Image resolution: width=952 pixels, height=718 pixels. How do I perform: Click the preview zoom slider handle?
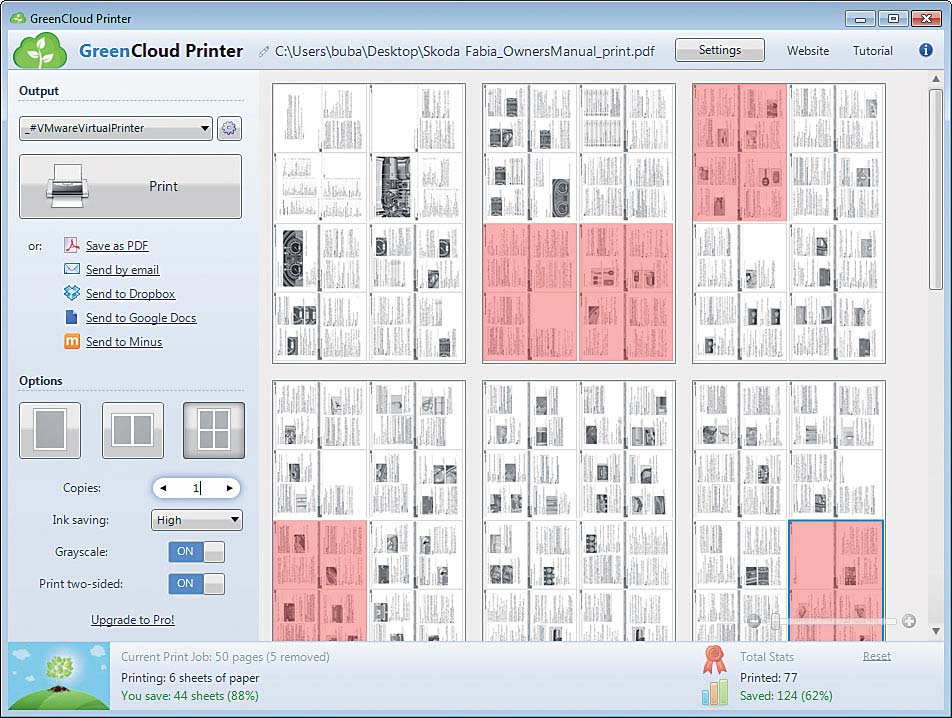775,621
